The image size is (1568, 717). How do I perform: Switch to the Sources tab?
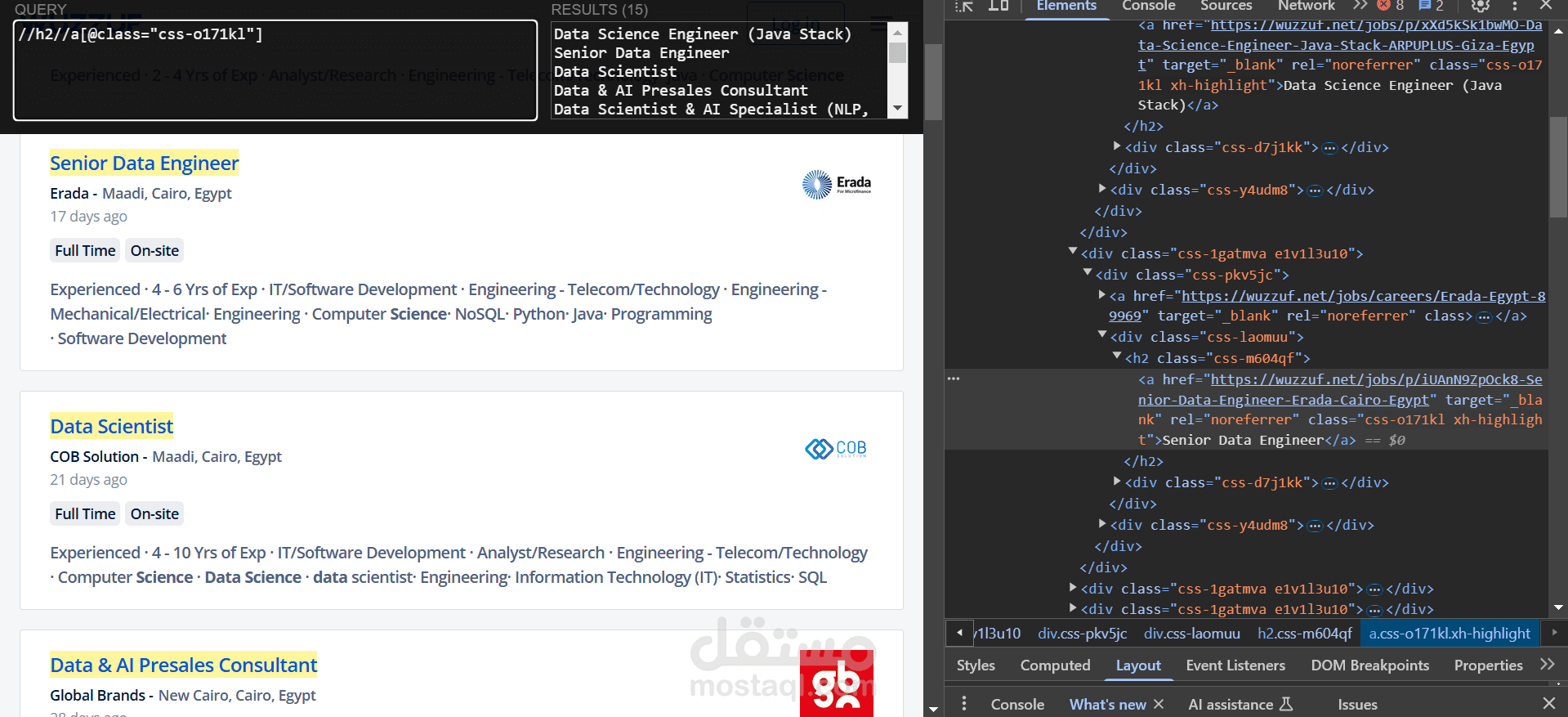(1226, 6)
